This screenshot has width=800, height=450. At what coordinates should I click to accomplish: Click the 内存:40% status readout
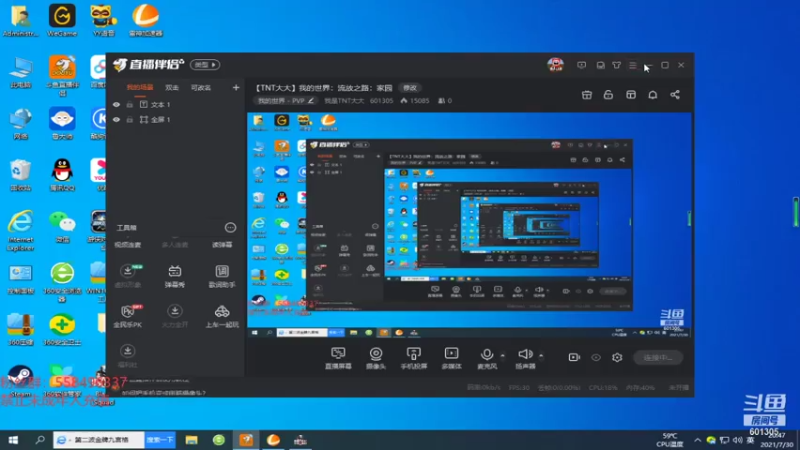(640, 388)
